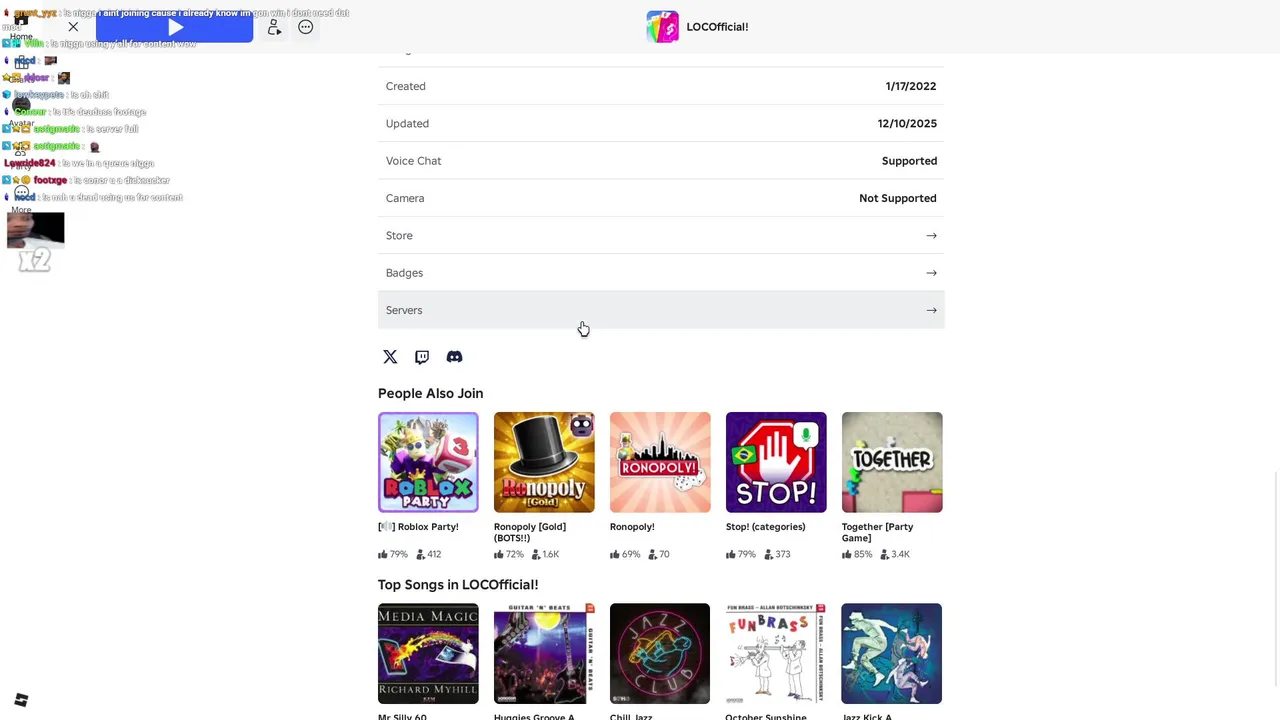This screenshot has height=720, width=1280.
Task: Click the Created date 1/17/2022
Action: (x=911, y=86)
